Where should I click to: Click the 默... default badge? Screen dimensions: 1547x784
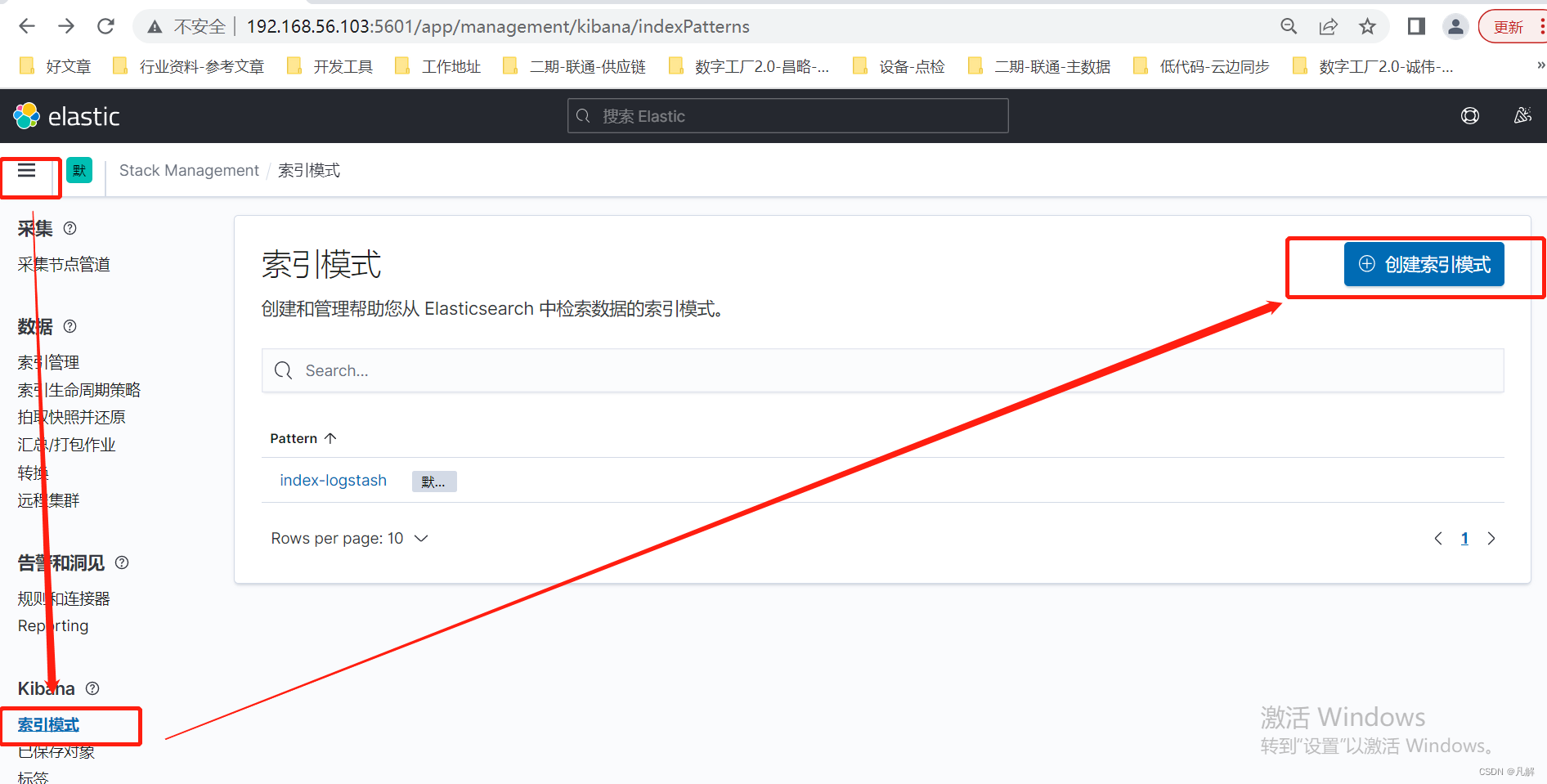[434, 482]
